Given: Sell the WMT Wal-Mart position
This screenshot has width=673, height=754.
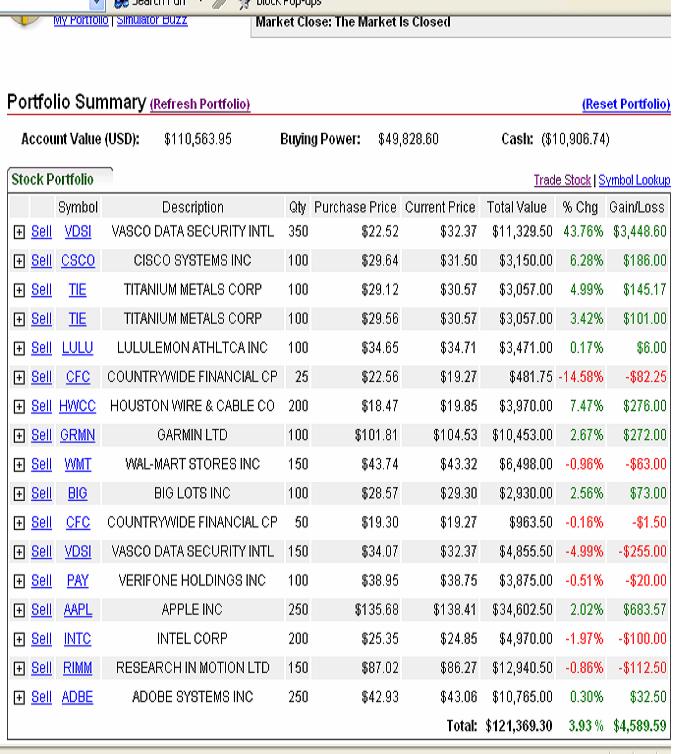Looking at the screenshot, I should (x=41, y=464).
